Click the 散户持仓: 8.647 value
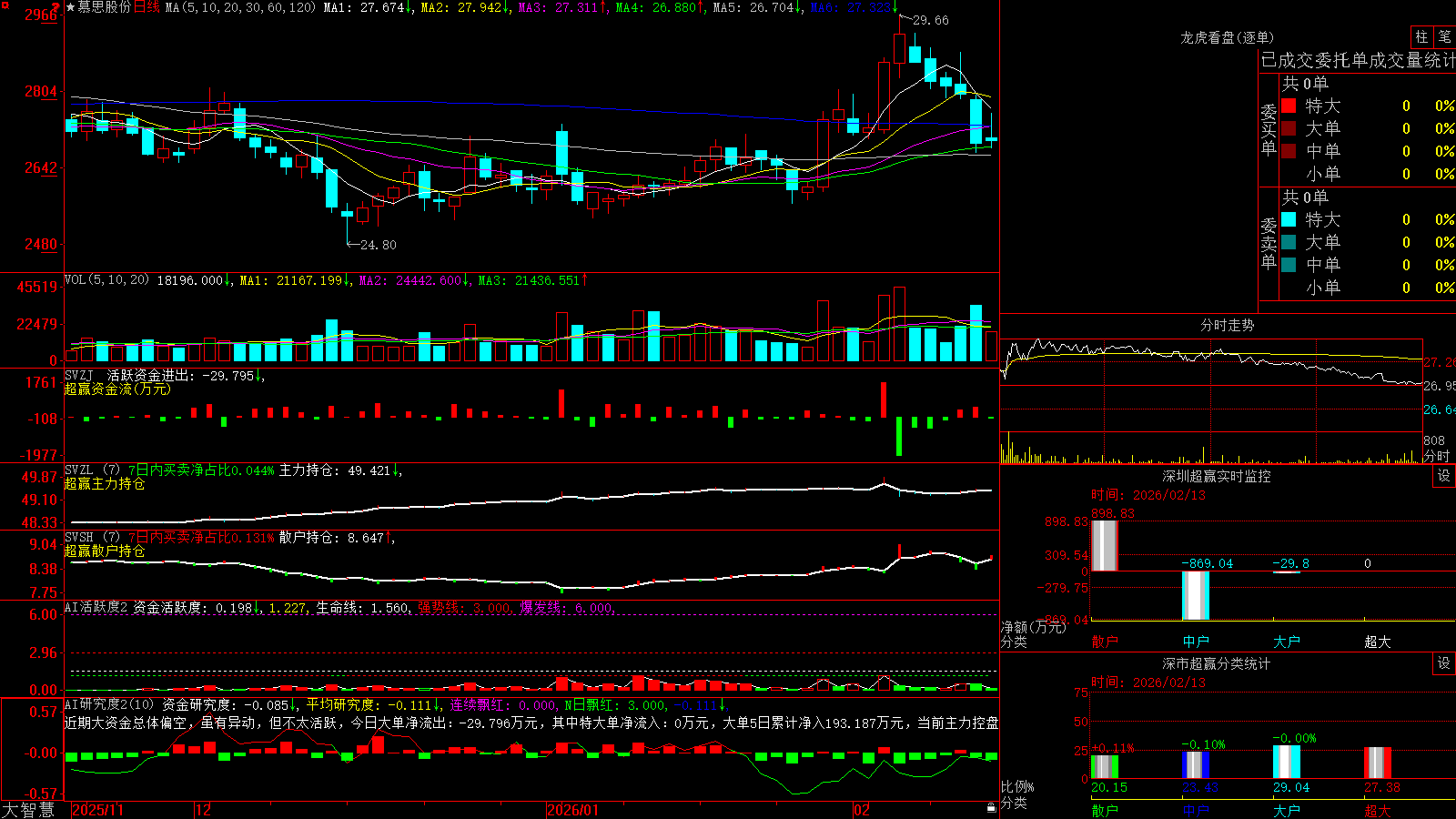The height and width of the screenshot is (819, 1456). pyautogui.click(x=337, y=538)
